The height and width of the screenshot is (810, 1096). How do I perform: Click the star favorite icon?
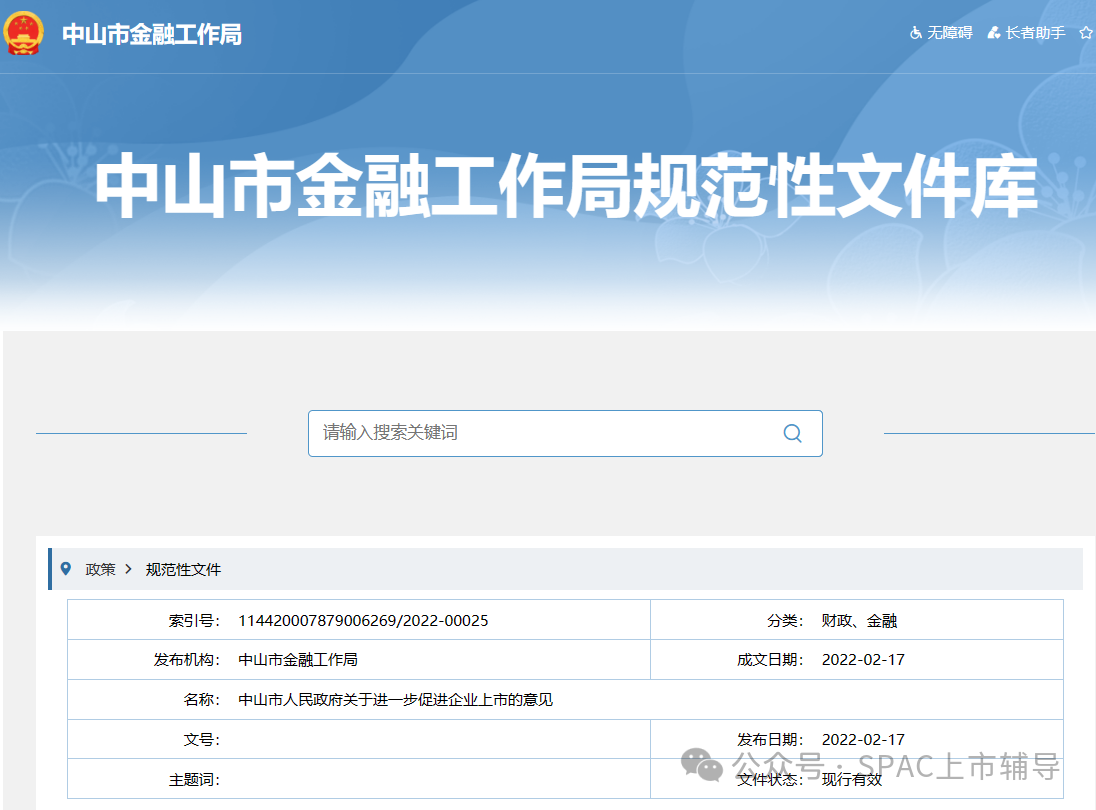click(x=1086, y=33)
